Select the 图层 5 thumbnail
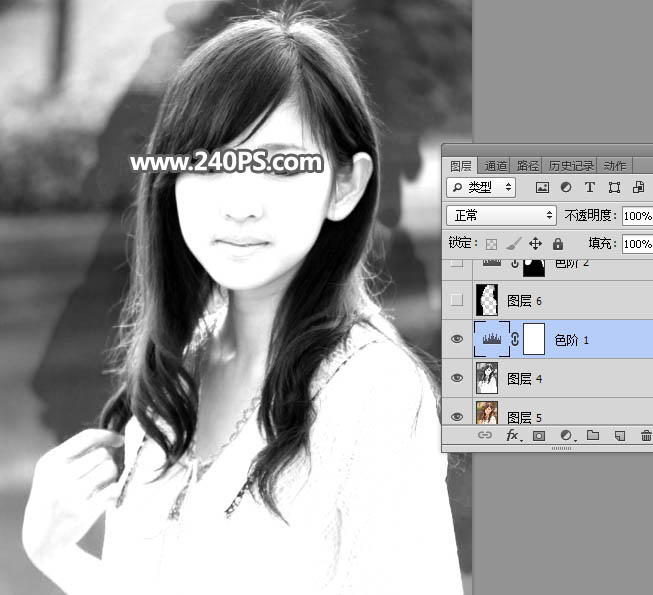This screenshot has width=653, height=595. (x=487, y=413)
